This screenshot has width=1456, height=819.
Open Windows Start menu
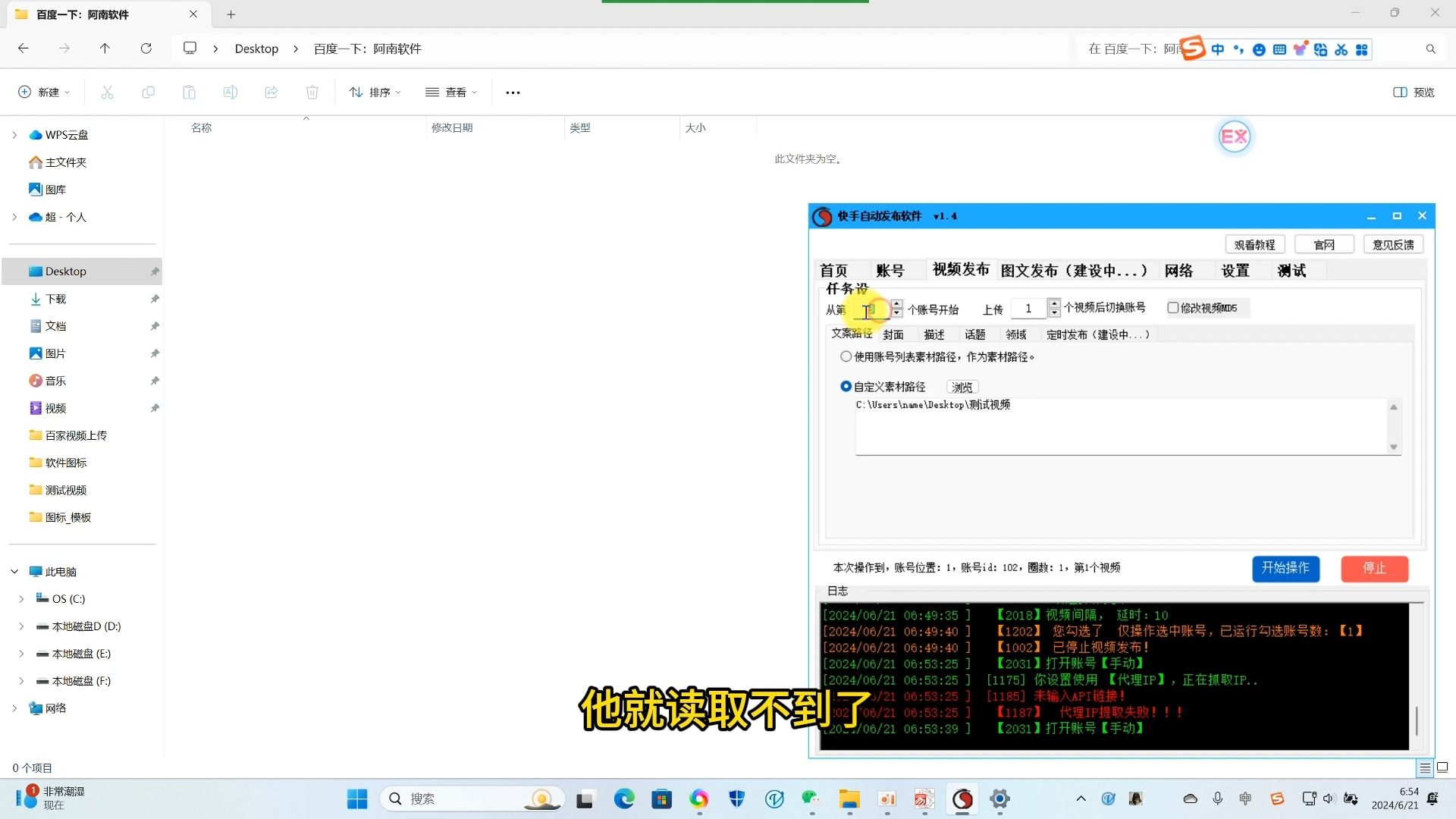tap(357, 799)
